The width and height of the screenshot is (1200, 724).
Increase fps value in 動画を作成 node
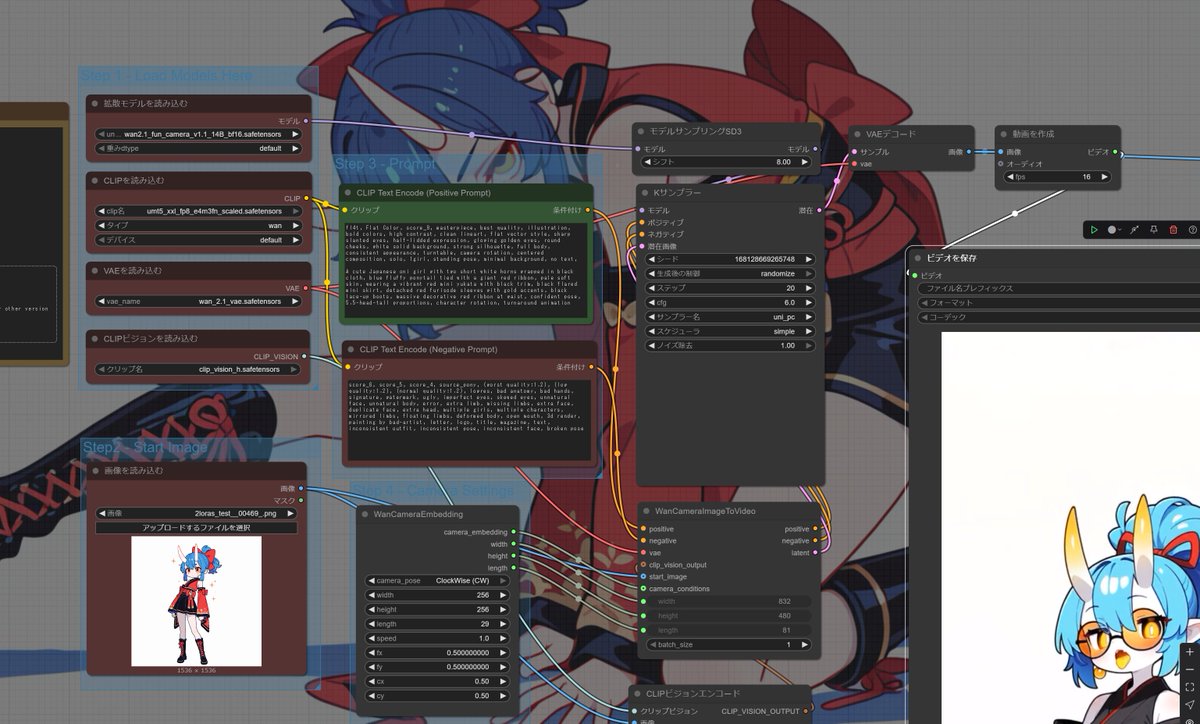[1104, 176]
